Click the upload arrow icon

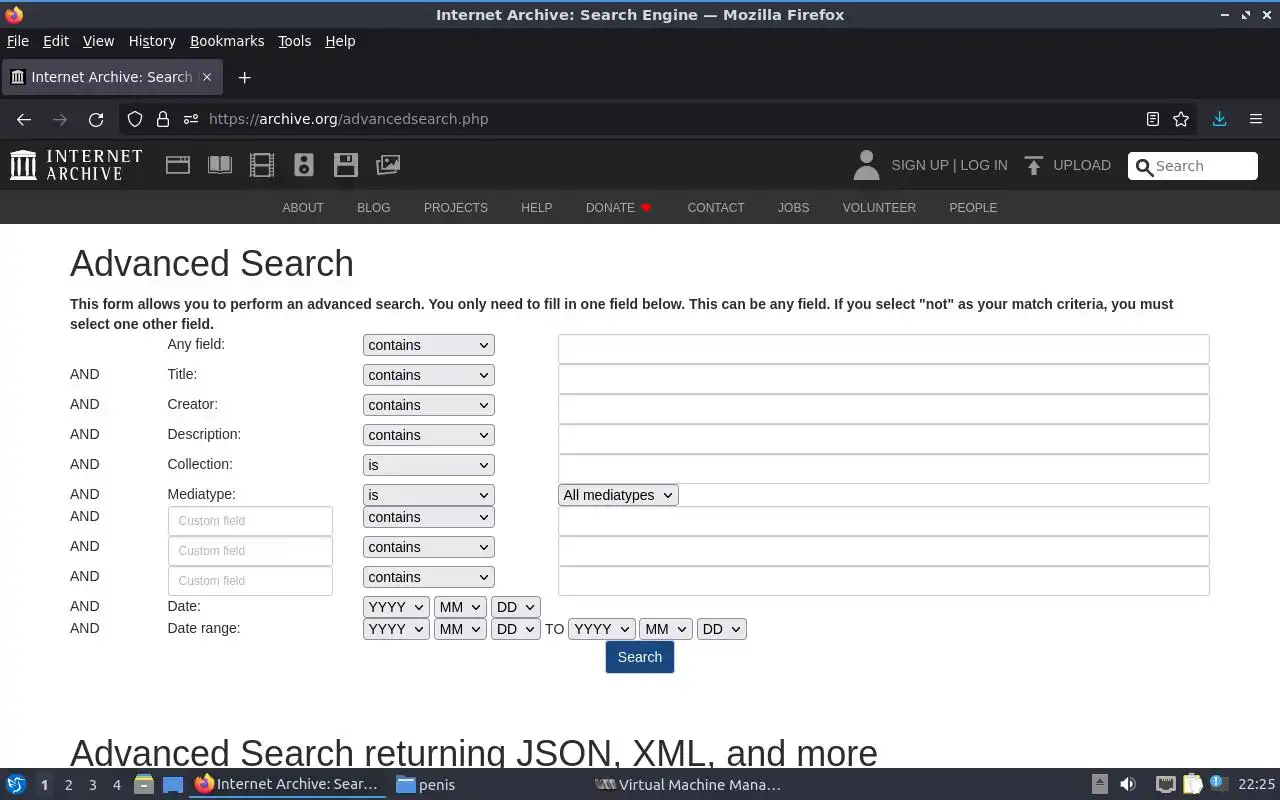pos(1034,165)
